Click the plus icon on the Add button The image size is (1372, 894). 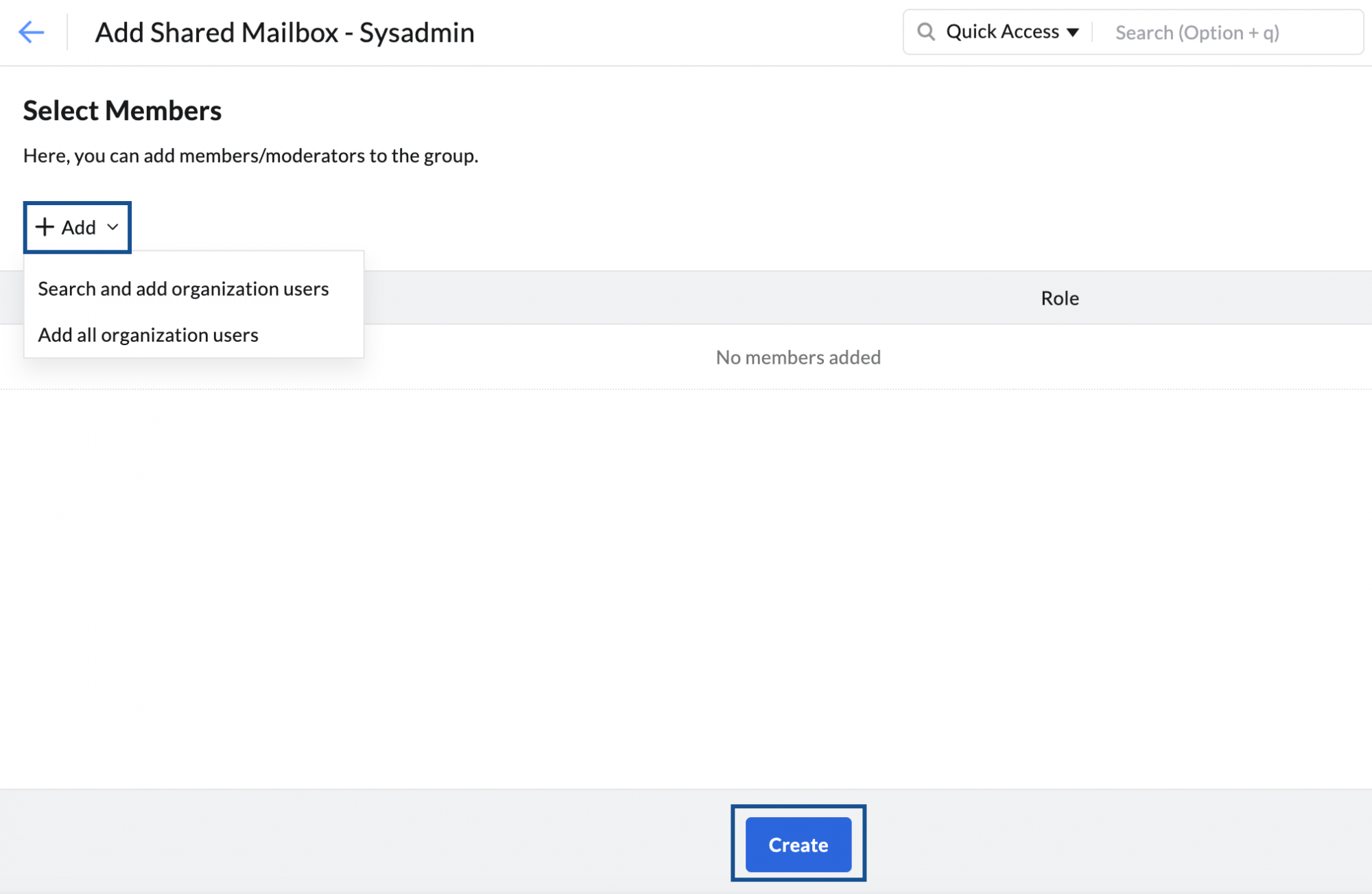coord(45,227)
